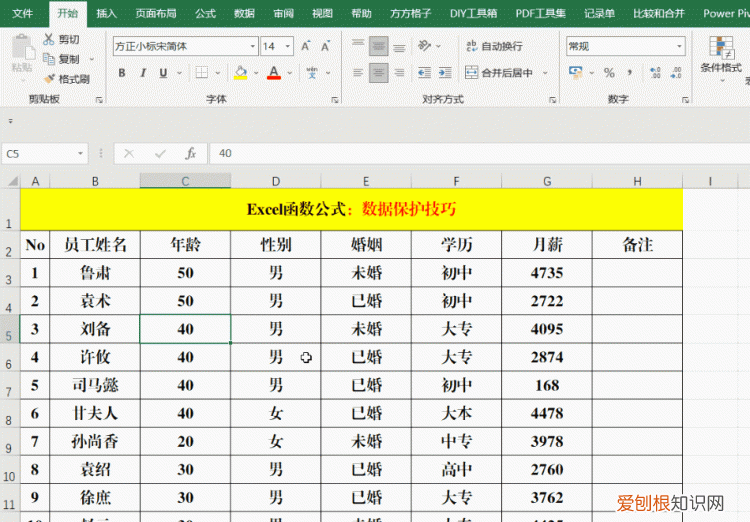
Task: Open 方方格子 add-in tab
Action: click(410, 13)
